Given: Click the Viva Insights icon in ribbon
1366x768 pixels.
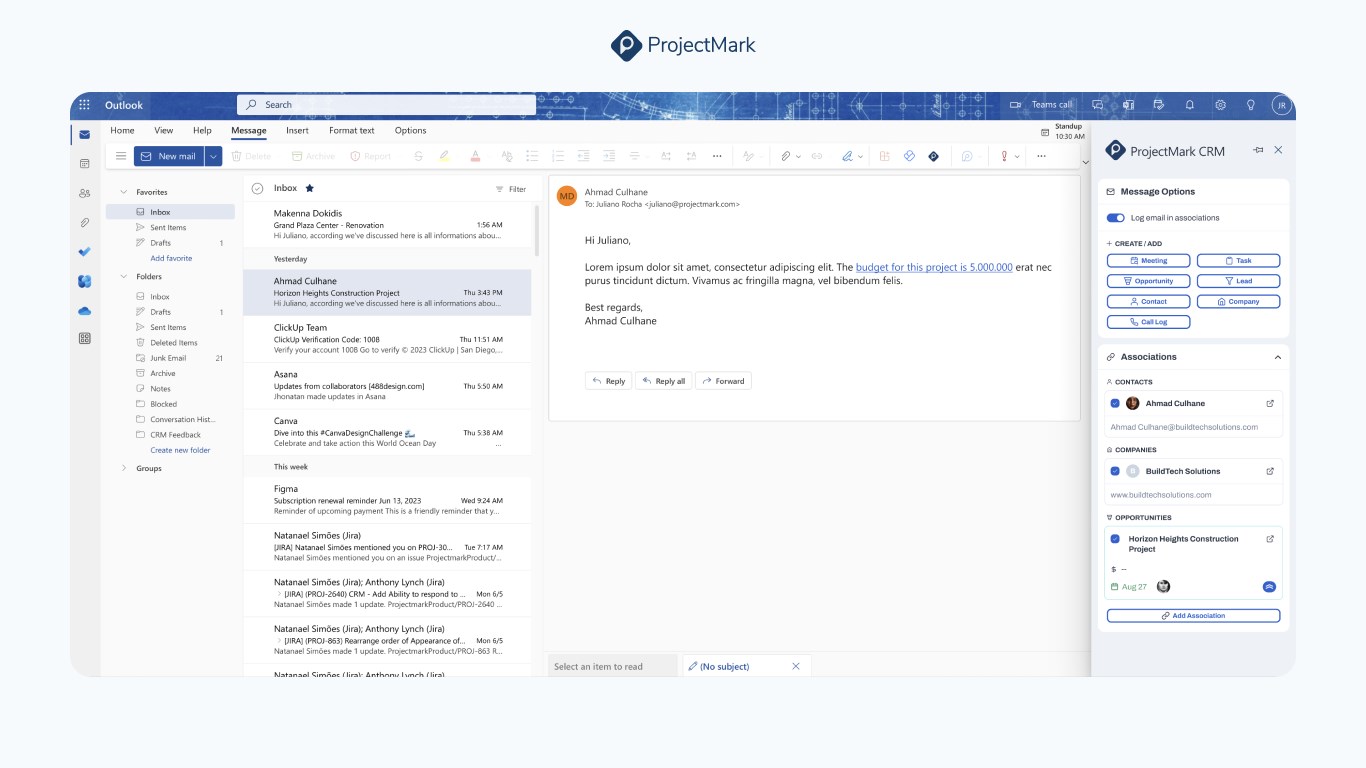Looking at the screenshot, I should point(909,156).
